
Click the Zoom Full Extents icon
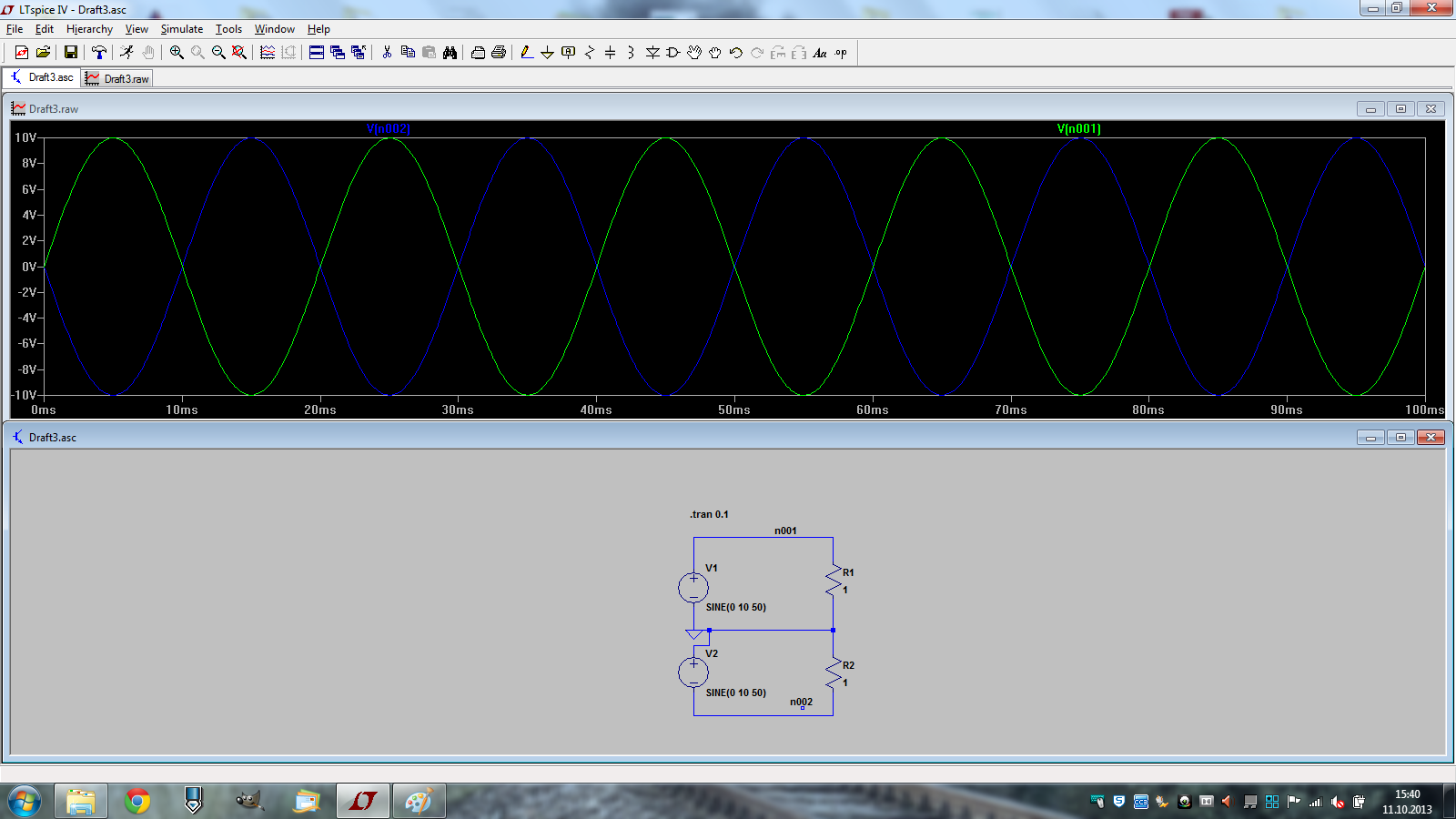pyautogui.click(x=239, y=53)
